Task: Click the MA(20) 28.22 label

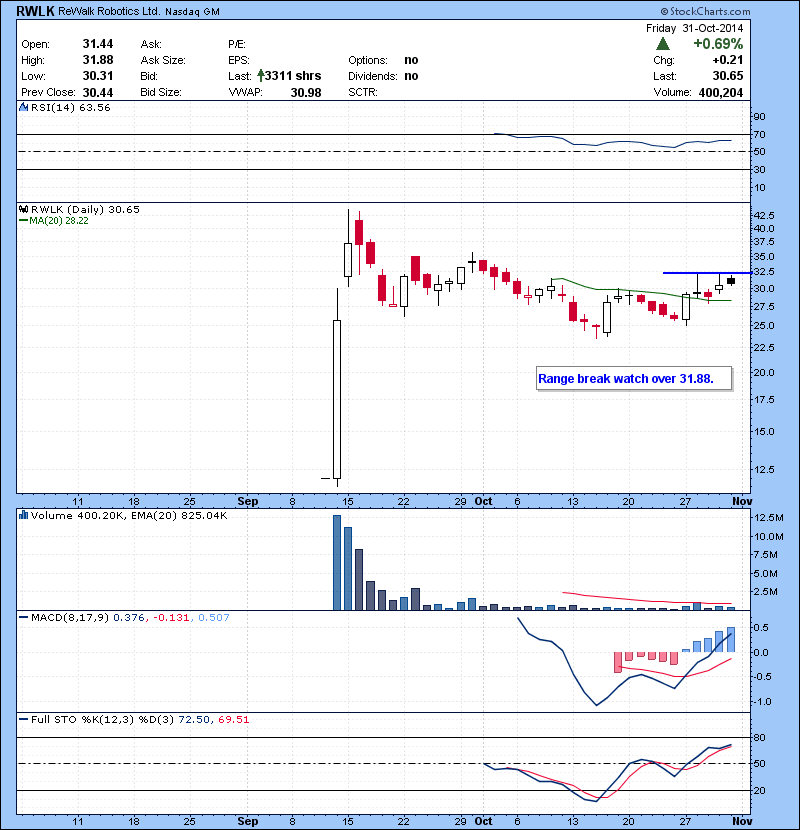Action: [x=59, y=220]
